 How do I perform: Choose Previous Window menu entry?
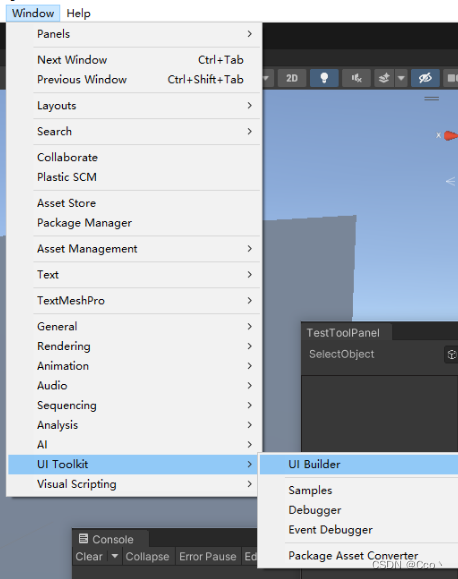[x=135, y=79]
